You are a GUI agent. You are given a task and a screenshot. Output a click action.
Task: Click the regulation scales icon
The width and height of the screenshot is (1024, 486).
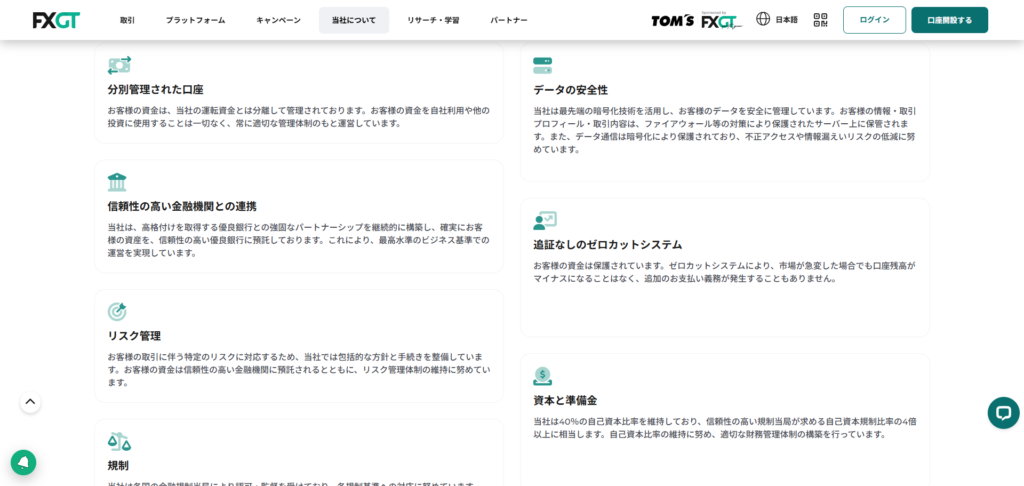coord(119,442)
